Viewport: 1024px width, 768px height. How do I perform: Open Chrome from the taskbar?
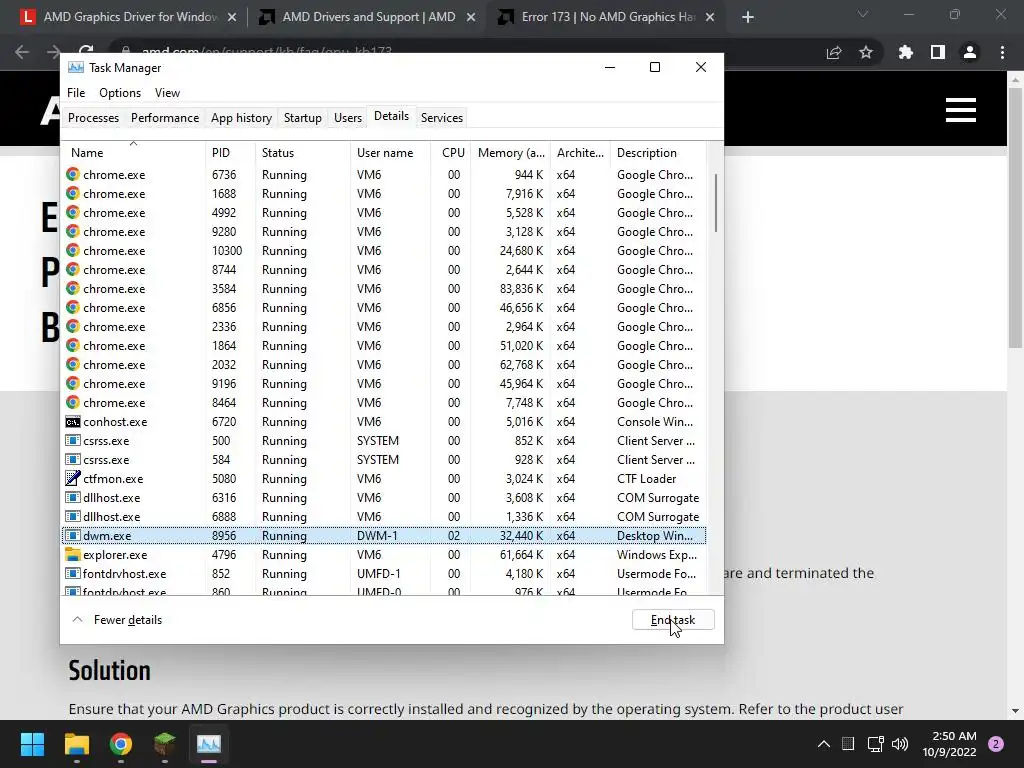coord(121,744)
